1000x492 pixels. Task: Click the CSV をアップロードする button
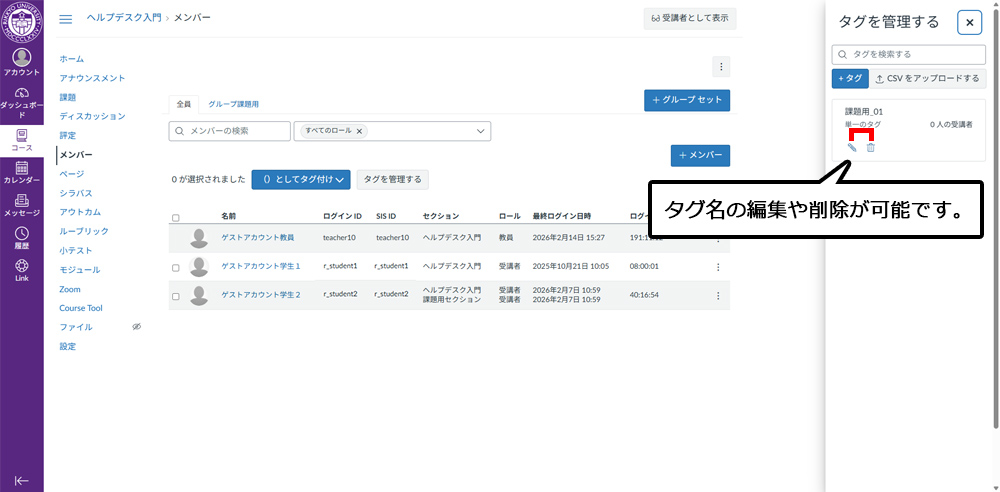point(927,78)
